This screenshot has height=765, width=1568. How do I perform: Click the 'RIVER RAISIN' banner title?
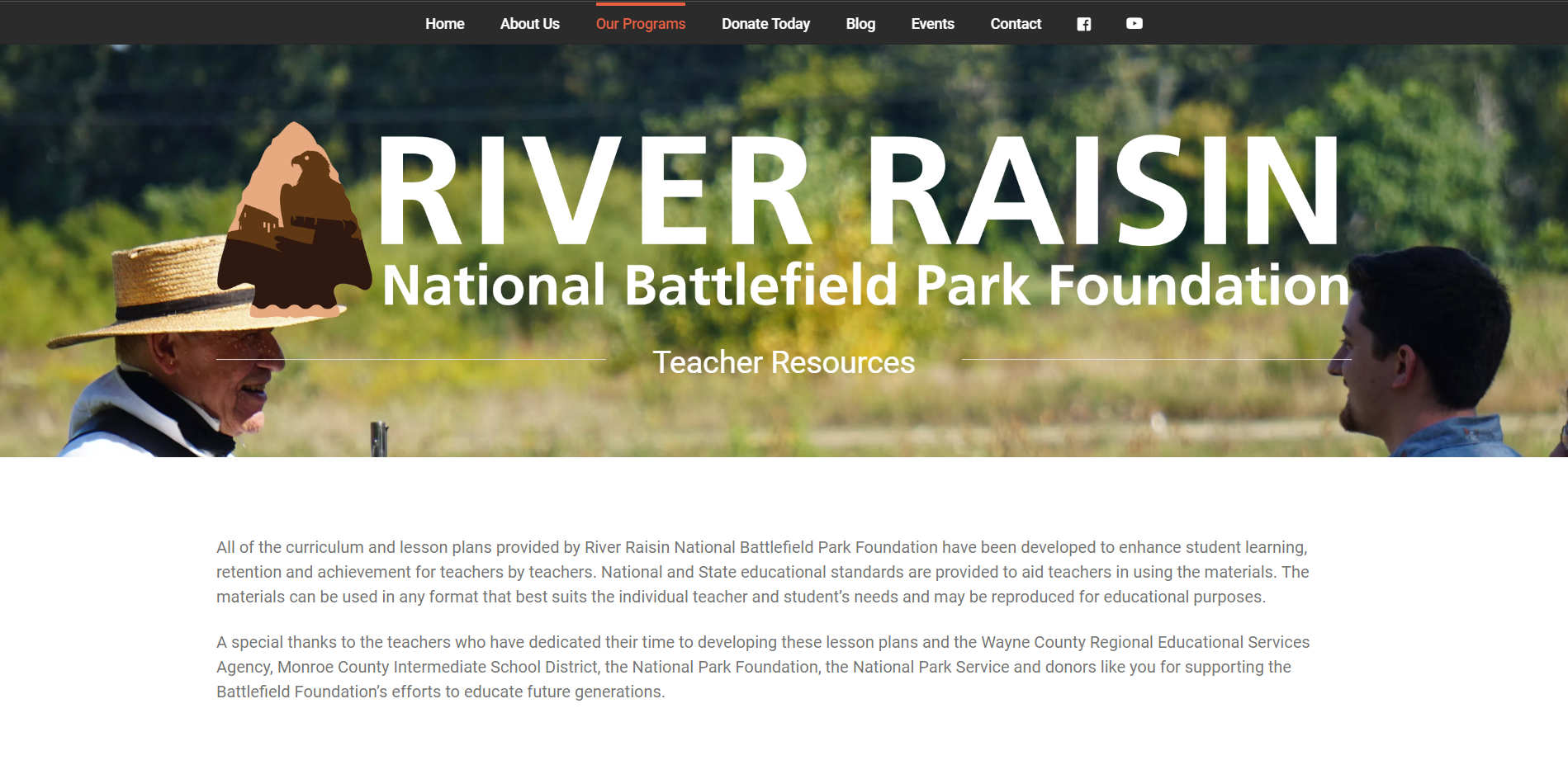(859, 191)
